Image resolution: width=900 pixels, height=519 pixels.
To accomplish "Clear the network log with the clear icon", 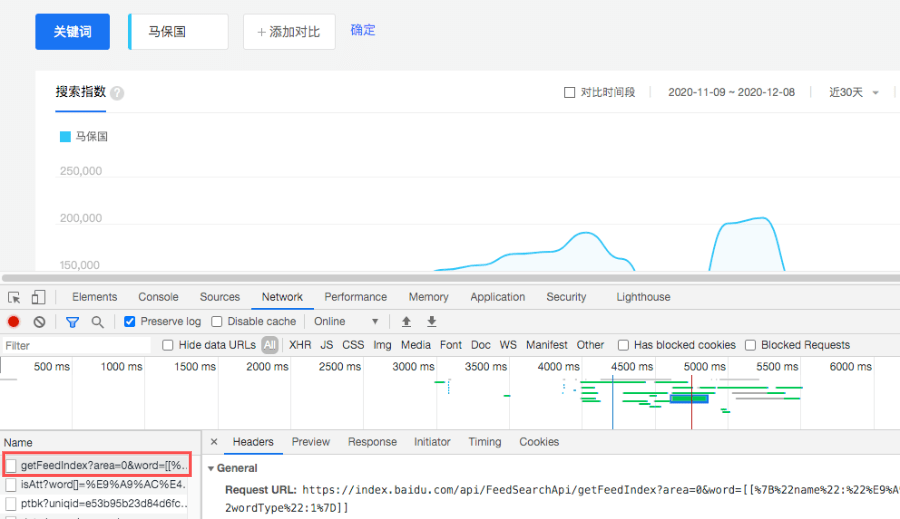I will point(39,322).
